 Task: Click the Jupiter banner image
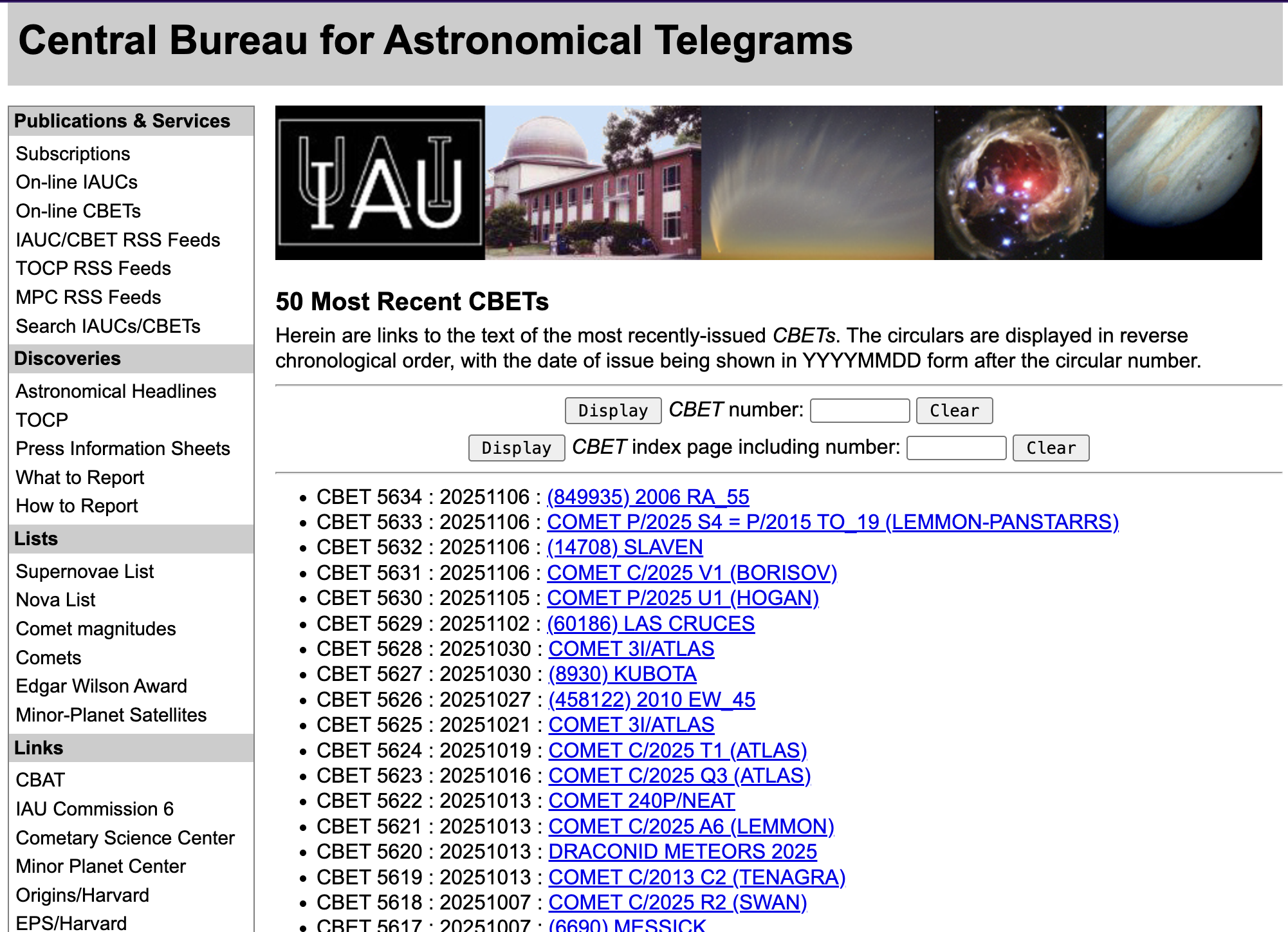1184,183
